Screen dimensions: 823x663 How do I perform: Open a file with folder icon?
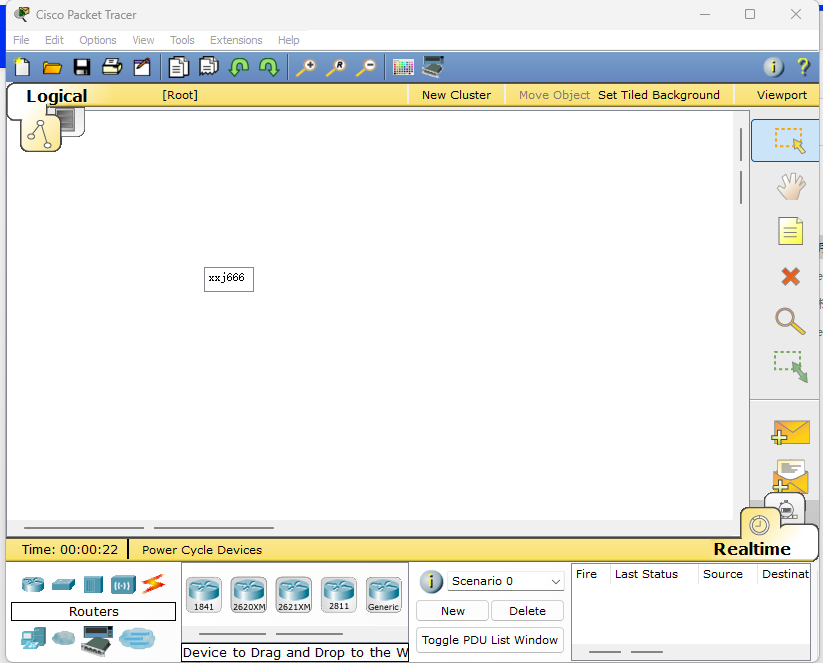click(x=52, y=67)
